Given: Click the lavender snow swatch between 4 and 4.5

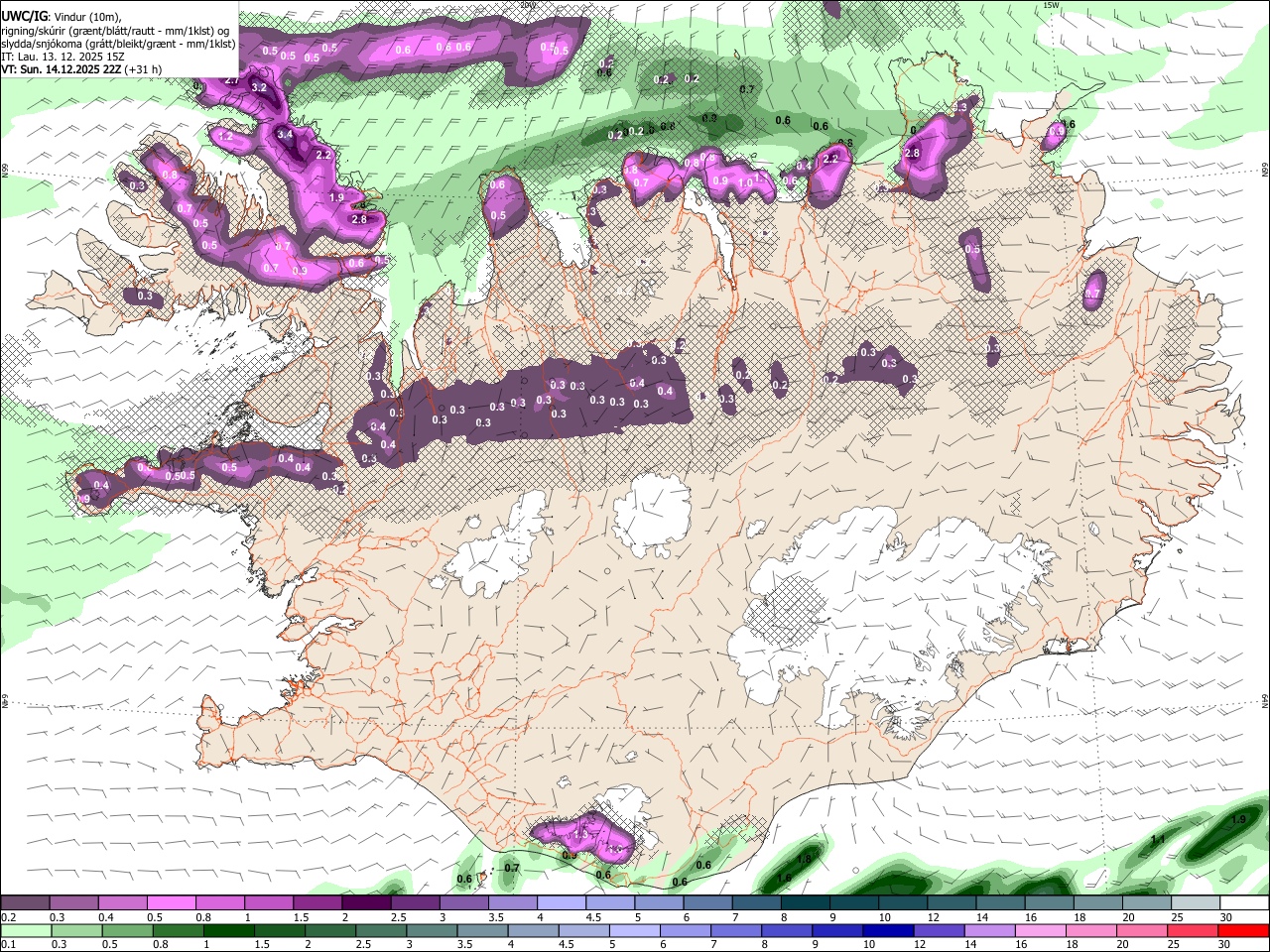Looking at the screenshot, I should [x=561, y=903].
